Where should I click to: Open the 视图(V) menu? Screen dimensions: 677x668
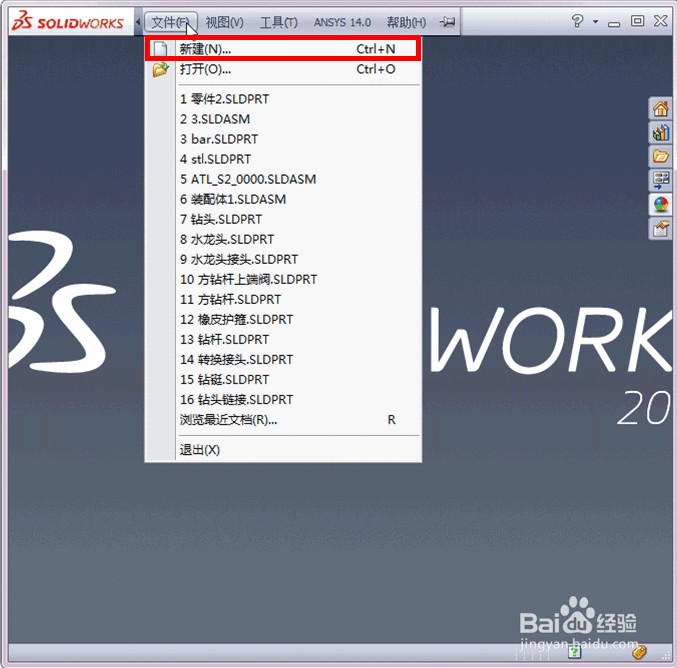pyautogui.click(x=225, y=22)
